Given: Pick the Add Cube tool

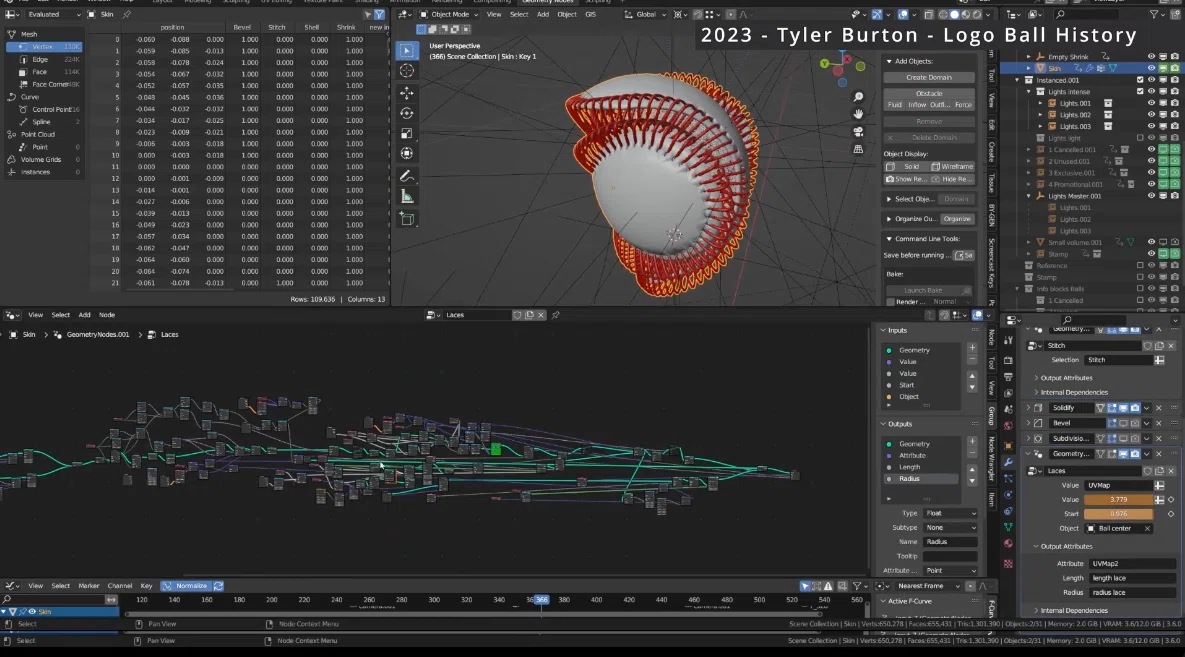Looking at the screenshot, I should (407, 219).
